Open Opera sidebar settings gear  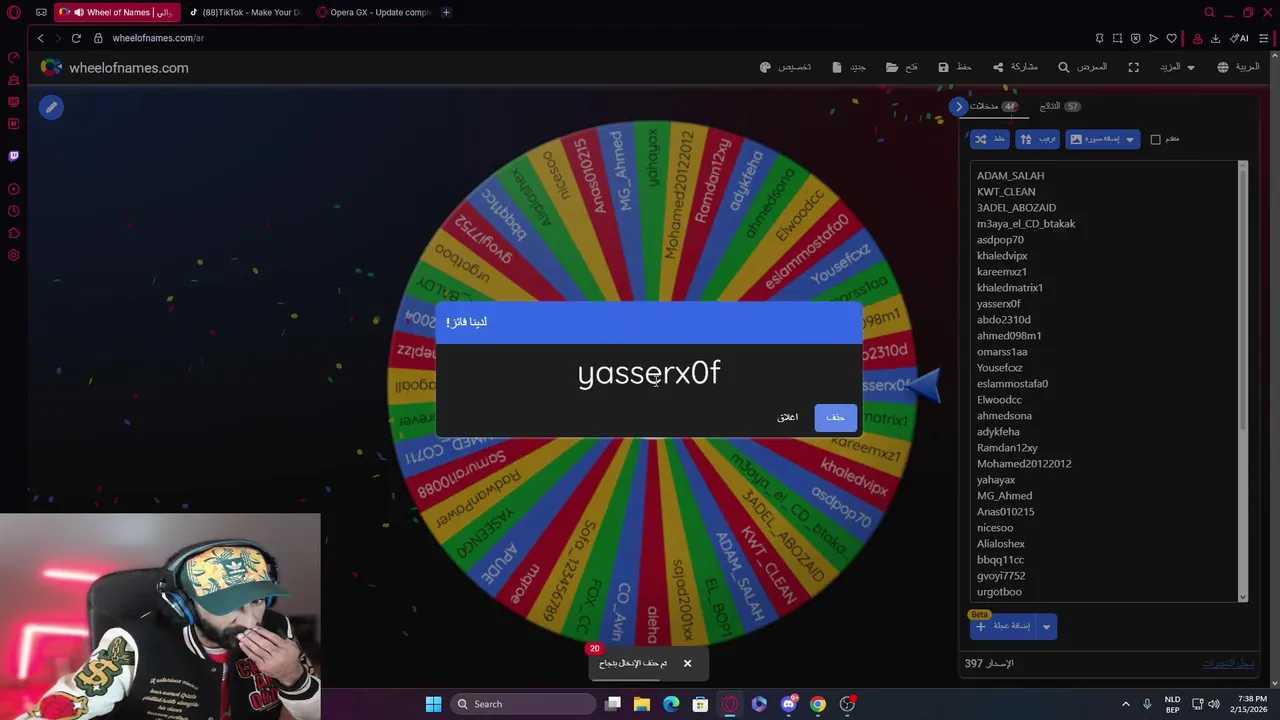[x=14, y=255]
